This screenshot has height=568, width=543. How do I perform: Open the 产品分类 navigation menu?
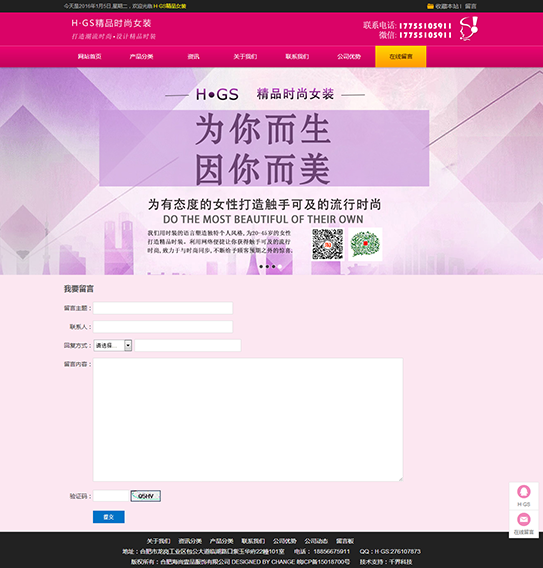(x=141, y=57)
